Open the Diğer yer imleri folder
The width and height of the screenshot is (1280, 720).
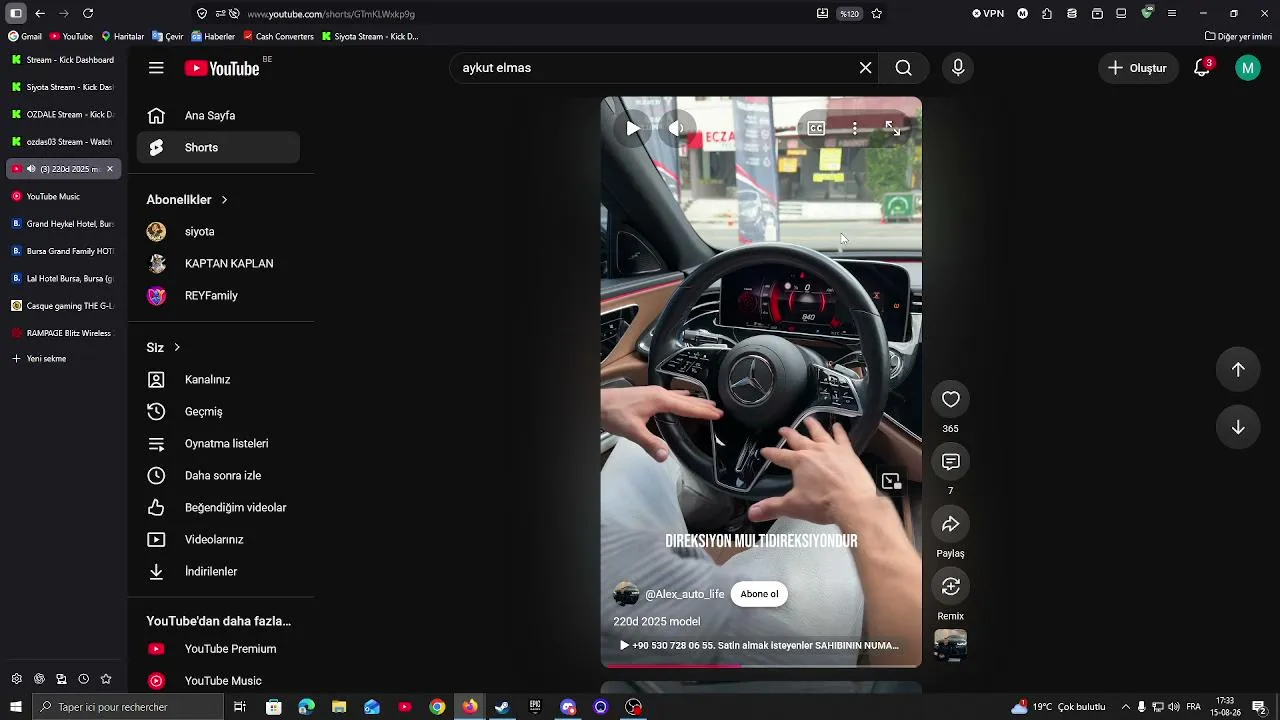(1238, 37)
